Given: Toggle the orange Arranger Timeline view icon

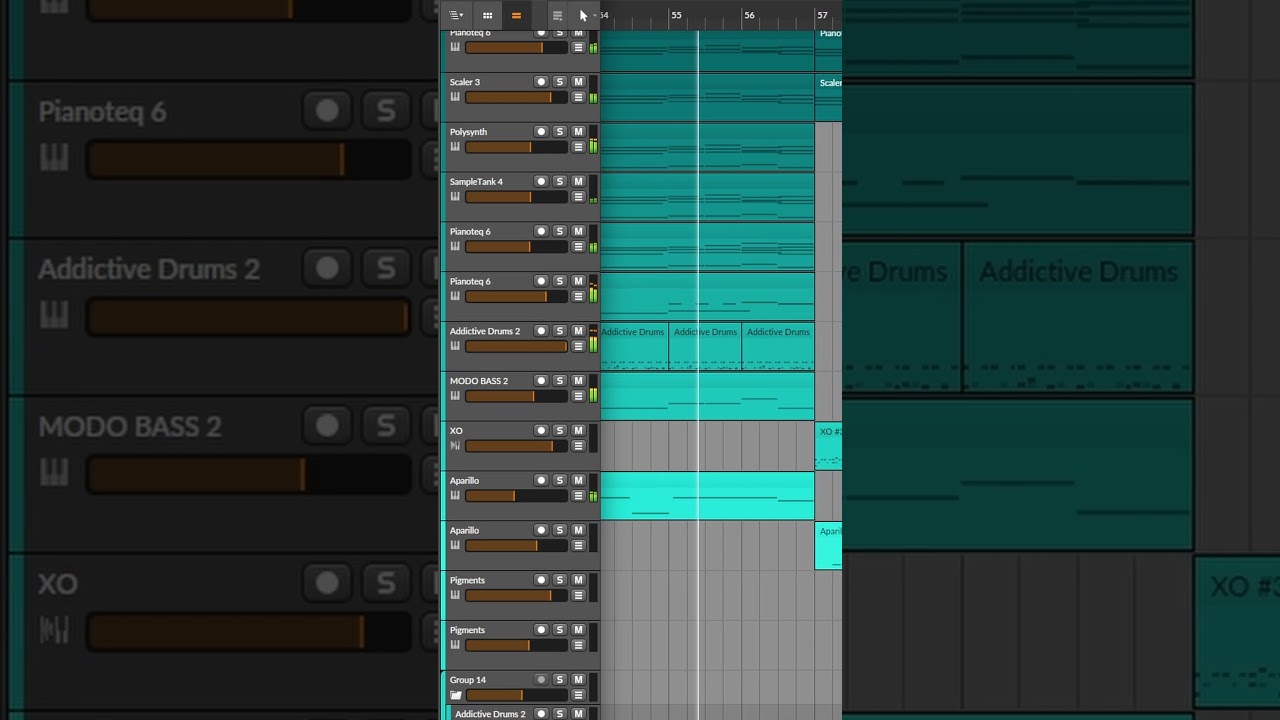Looking at the screenshot, I should tap(516, 15).
